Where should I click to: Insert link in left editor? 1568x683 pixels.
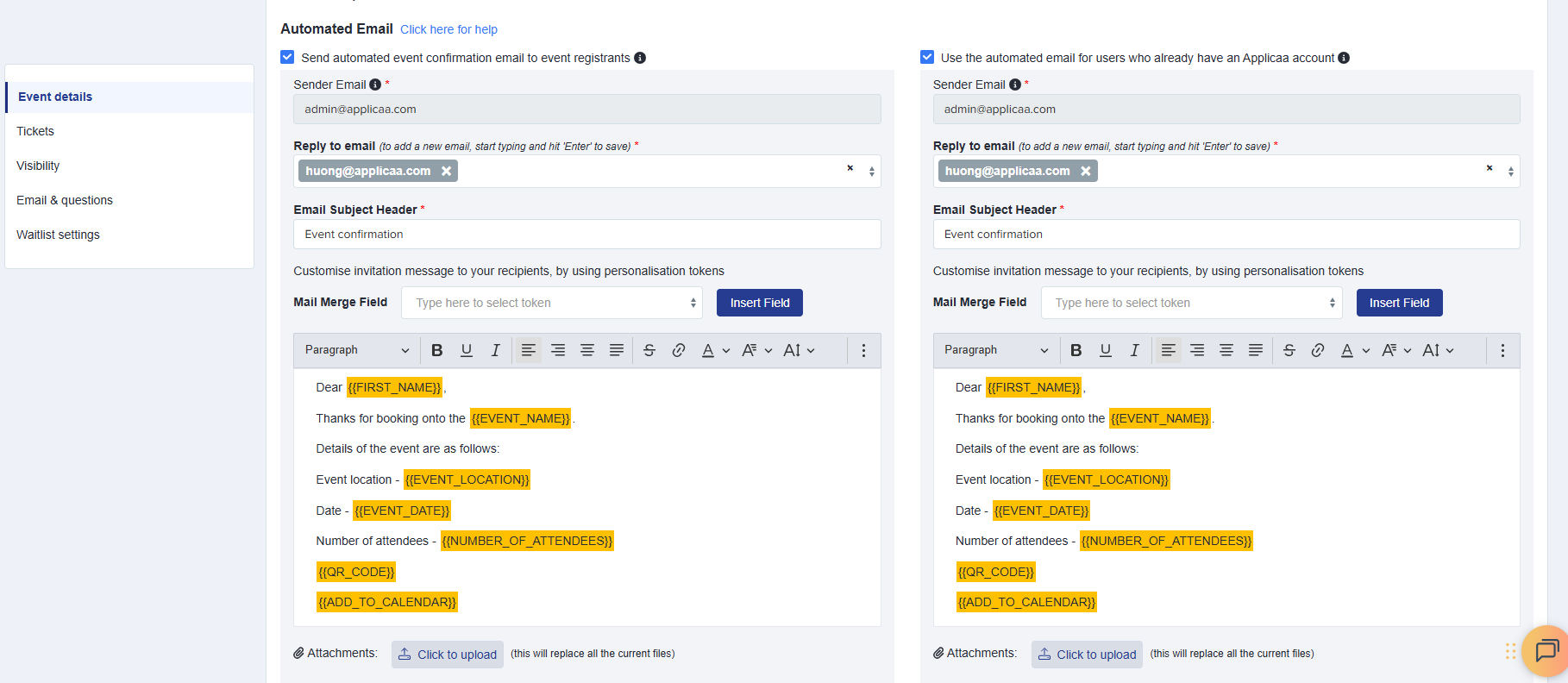click(x=679, y=350)
